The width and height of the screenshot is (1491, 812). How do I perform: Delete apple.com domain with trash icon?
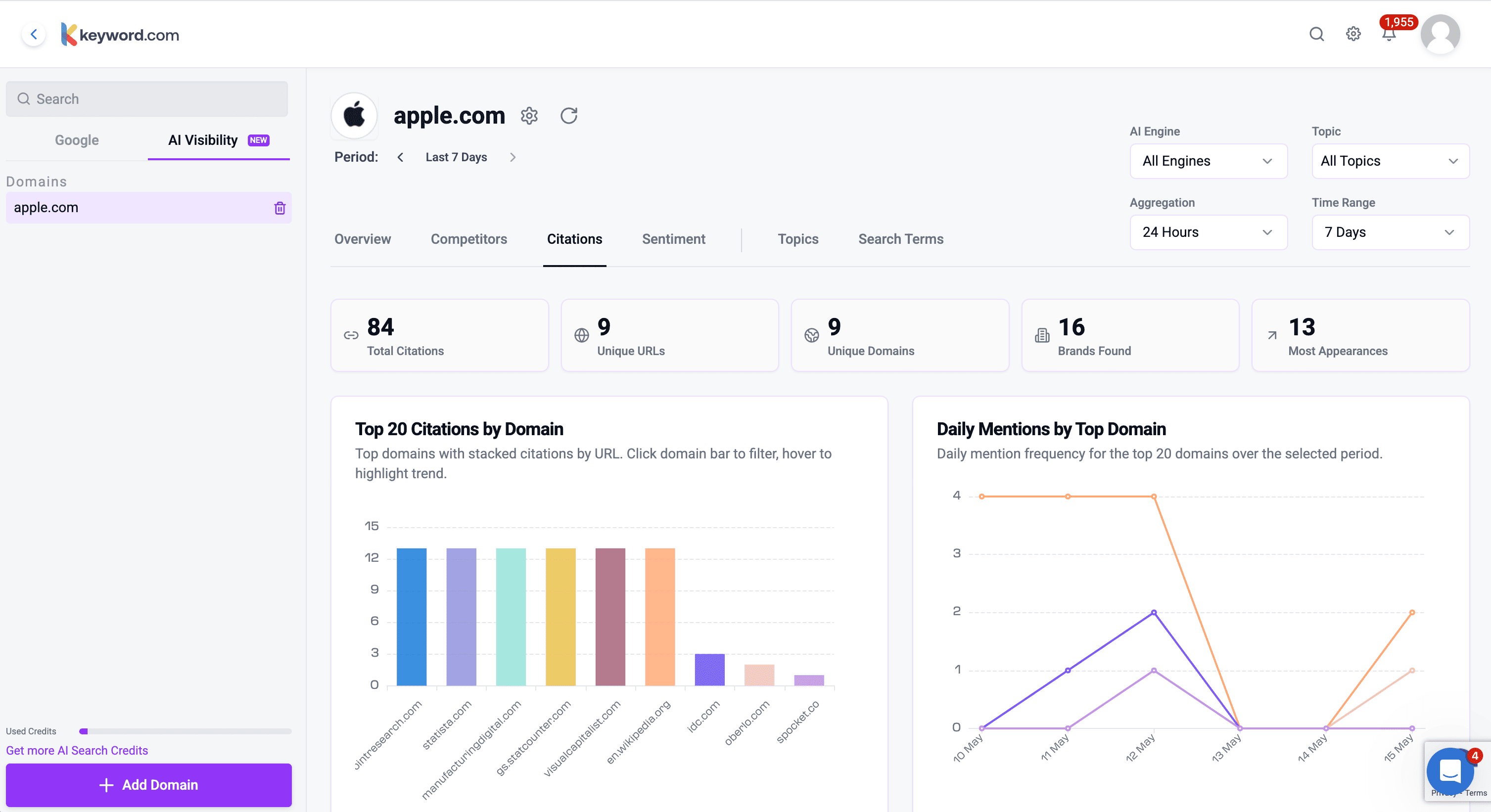coord(280,208)
